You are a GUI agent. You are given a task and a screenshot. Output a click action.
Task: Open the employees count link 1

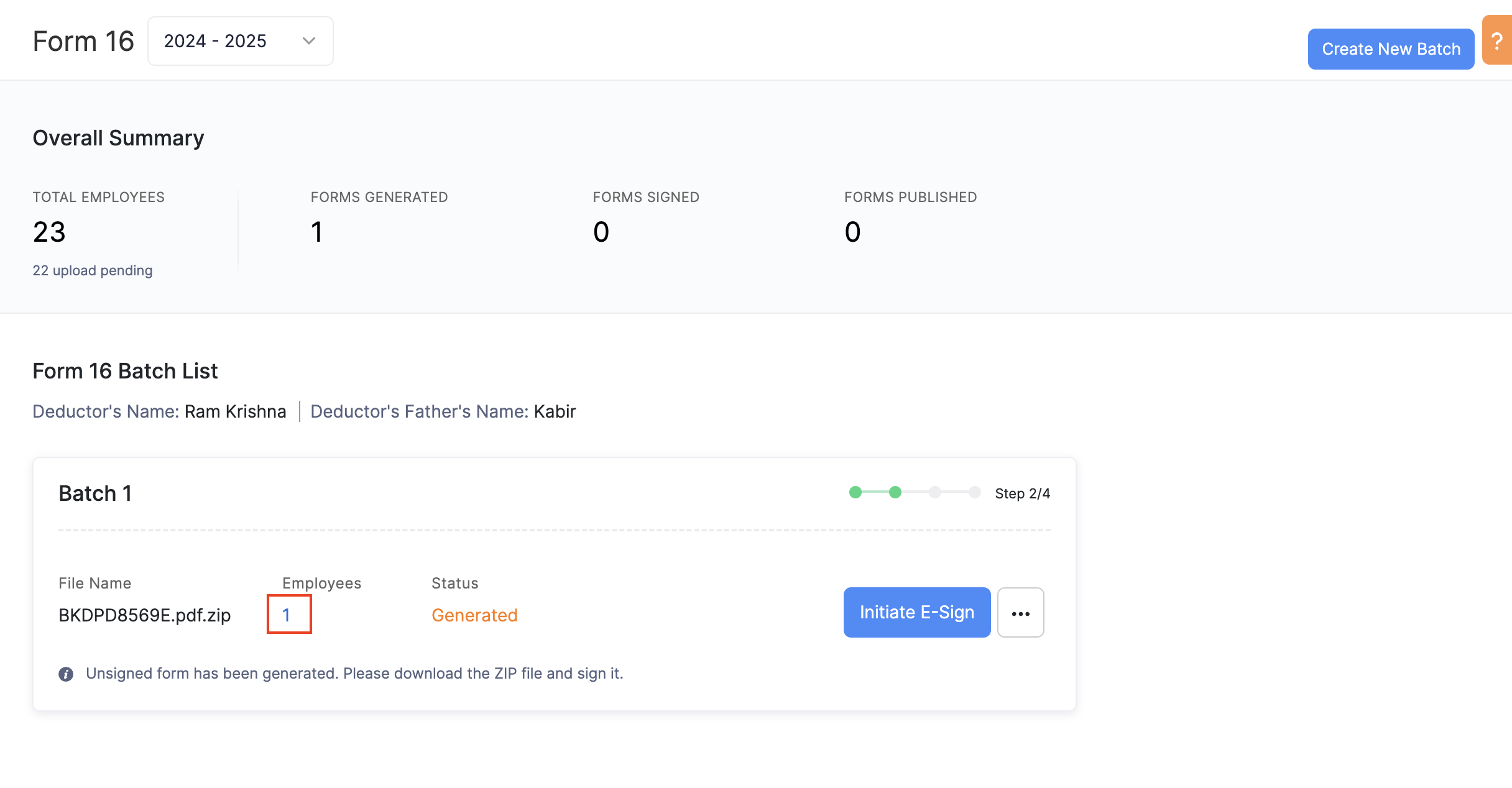tap(287, 615)
